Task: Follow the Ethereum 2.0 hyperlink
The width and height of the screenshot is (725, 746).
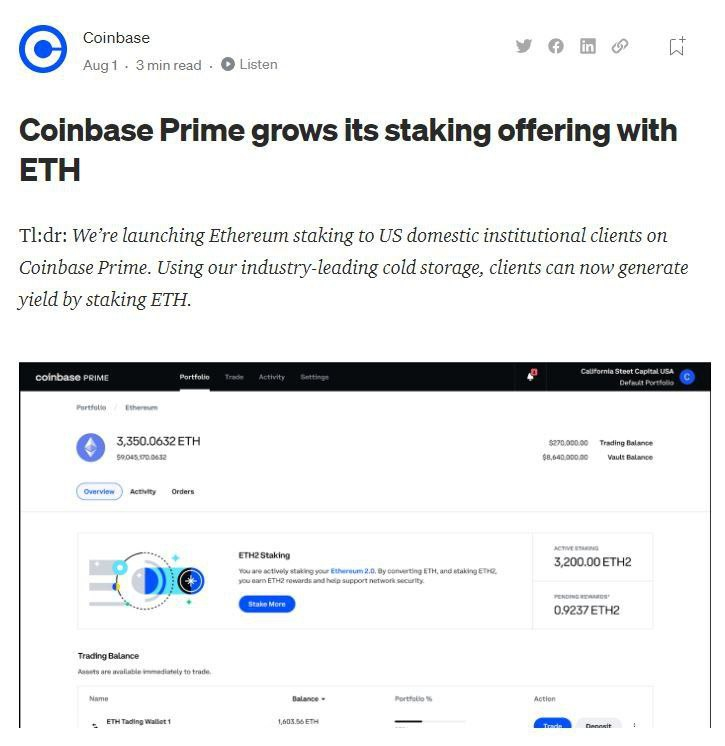Action: [353, 571]
